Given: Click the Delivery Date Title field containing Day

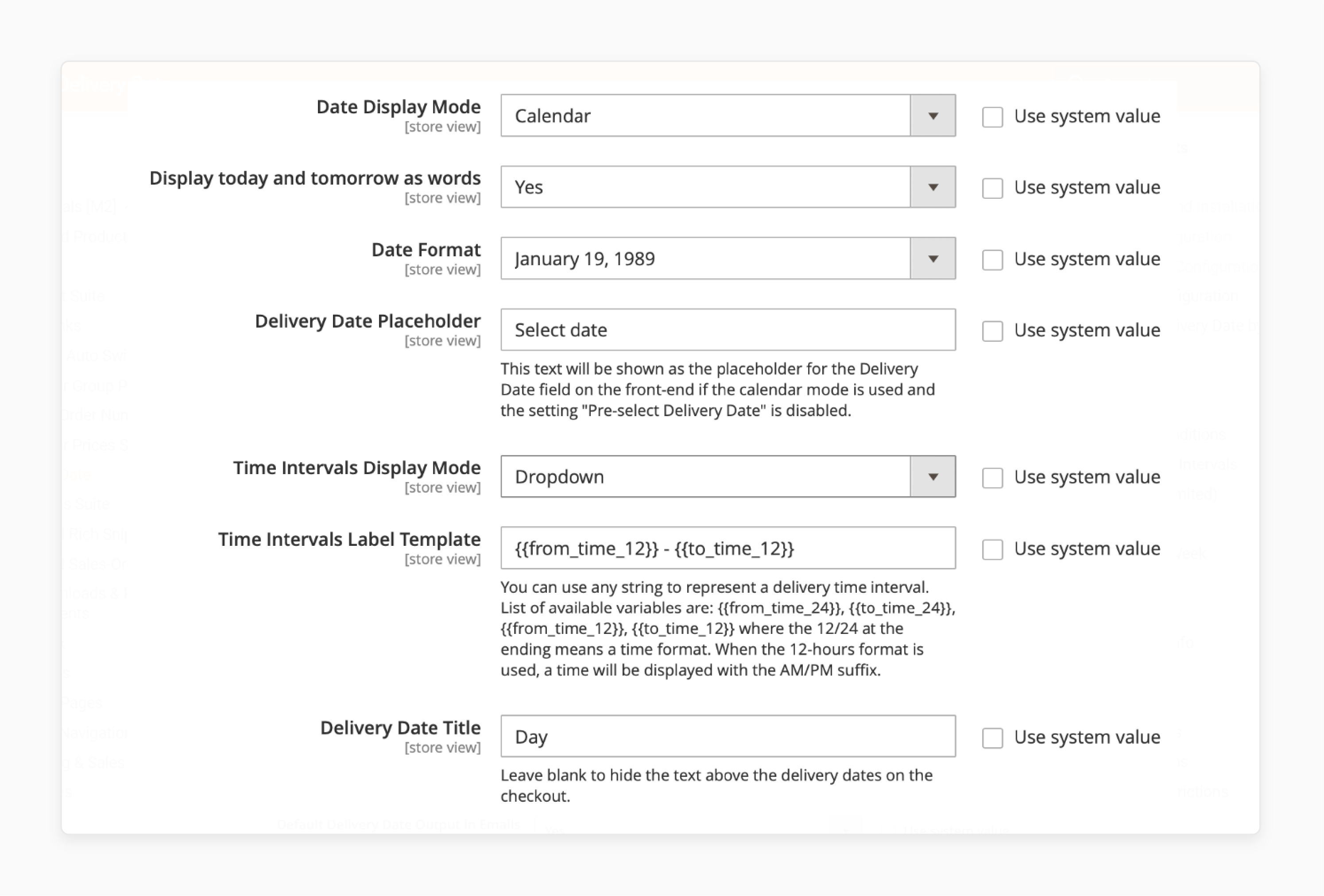Looking at the screenshot, I should tap(728, 737).
